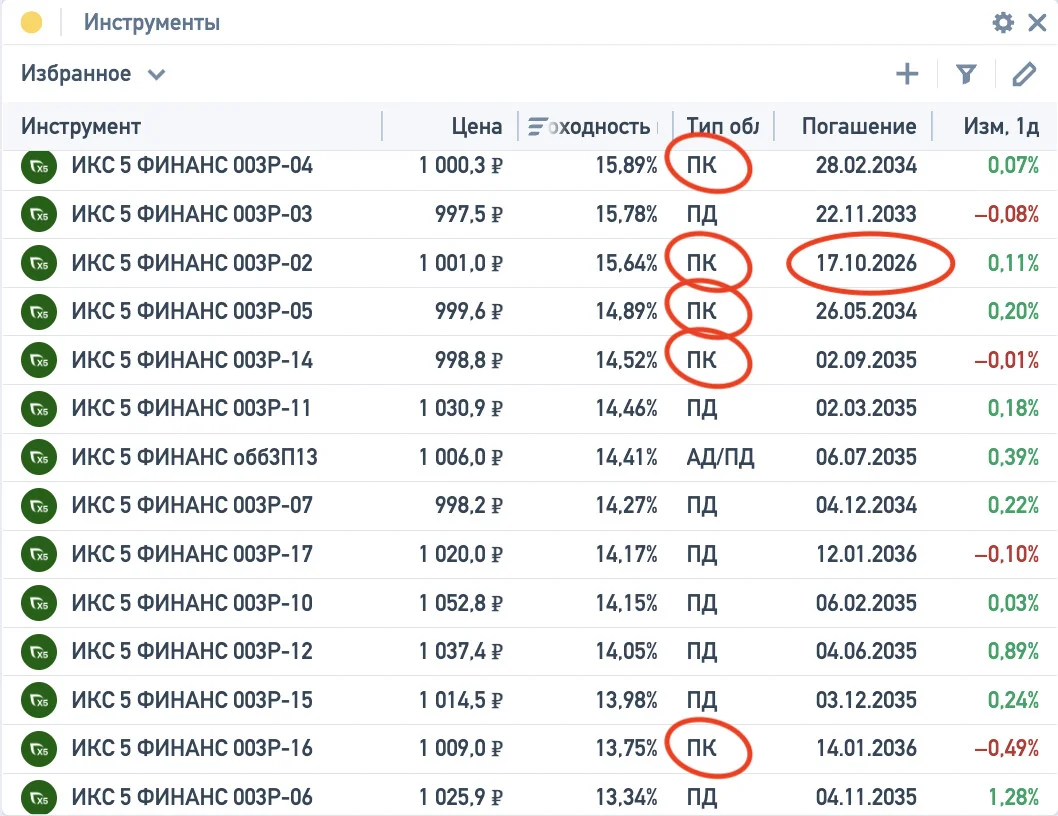This screenshot has height=816, width=1058.
Task: Edit list with pencil icon
Action: [x=1024, y=74]
